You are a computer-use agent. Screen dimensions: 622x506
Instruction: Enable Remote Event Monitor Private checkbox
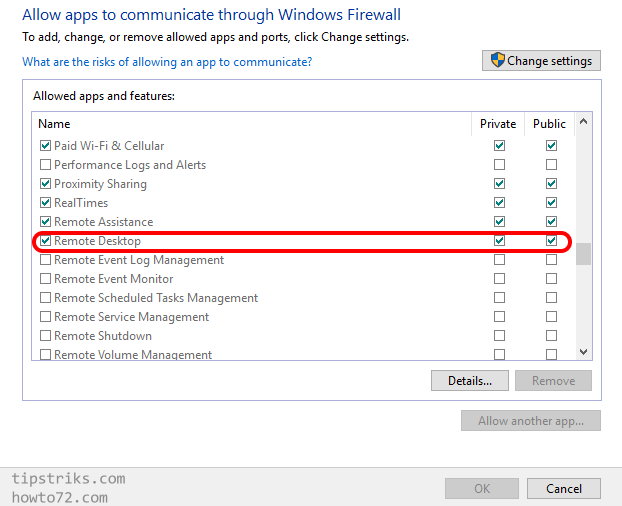point(499,279)
